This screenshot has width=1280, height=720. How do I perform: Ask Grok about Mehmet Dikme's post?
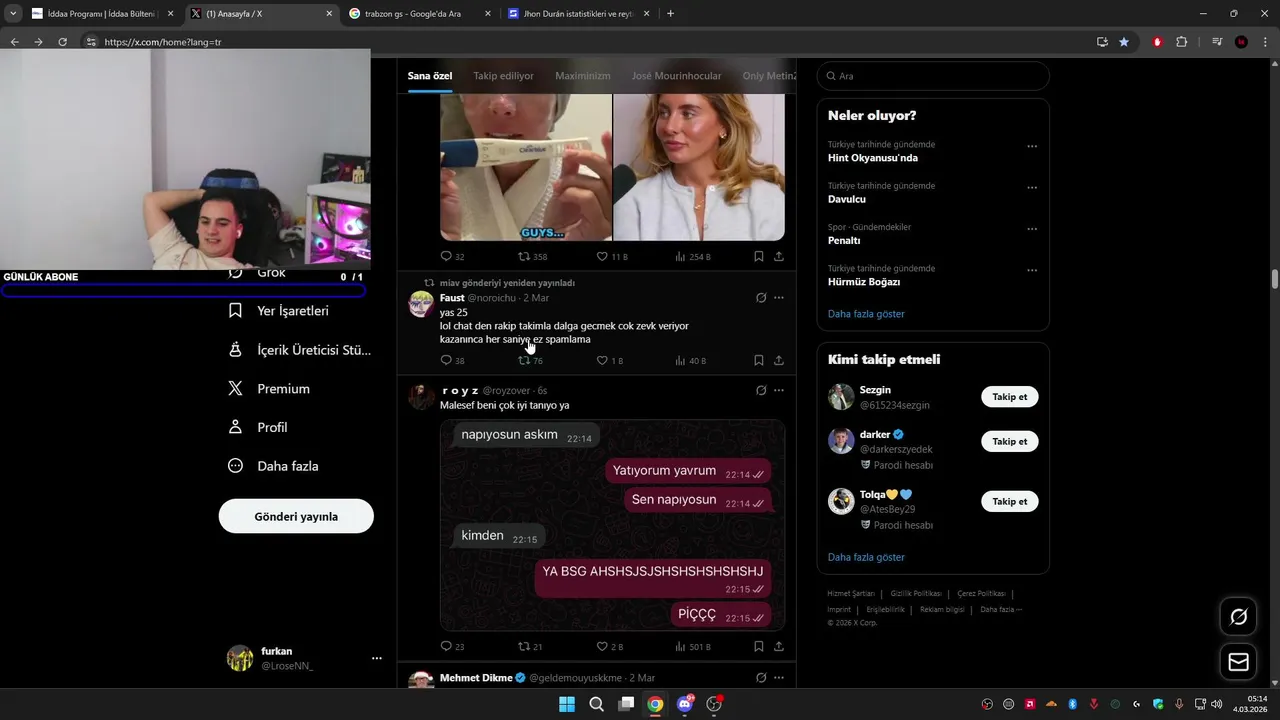761,677
